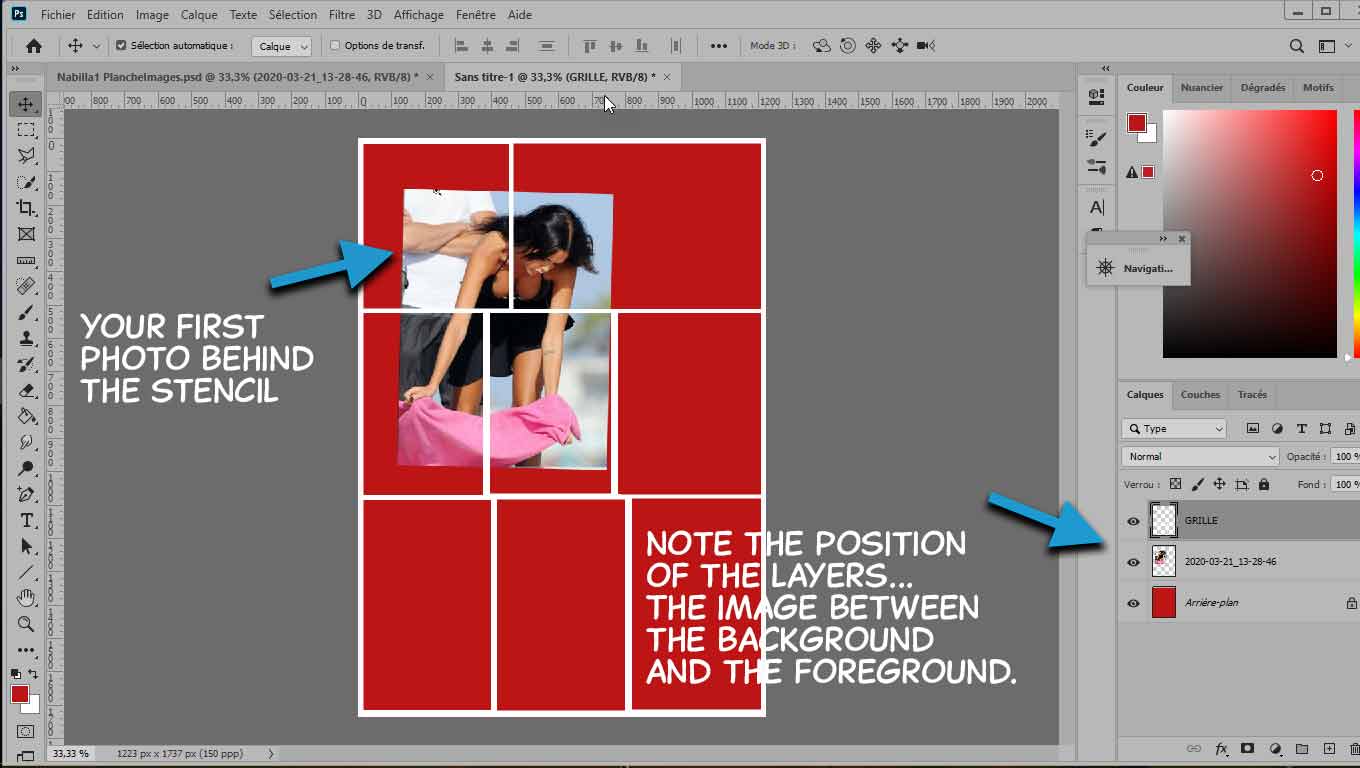1360x768 pixels.
Task: Select the History Brush tool
Action: [x=26, y=364]
